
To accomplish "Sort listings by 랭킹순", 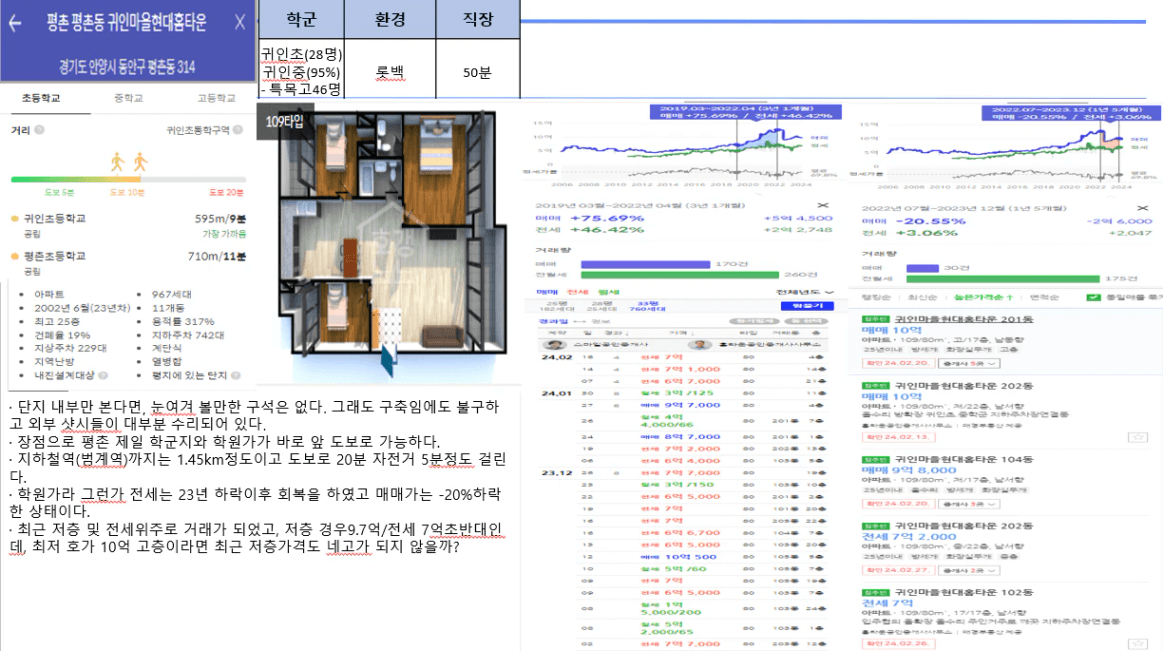I will (x=876, y=297).
